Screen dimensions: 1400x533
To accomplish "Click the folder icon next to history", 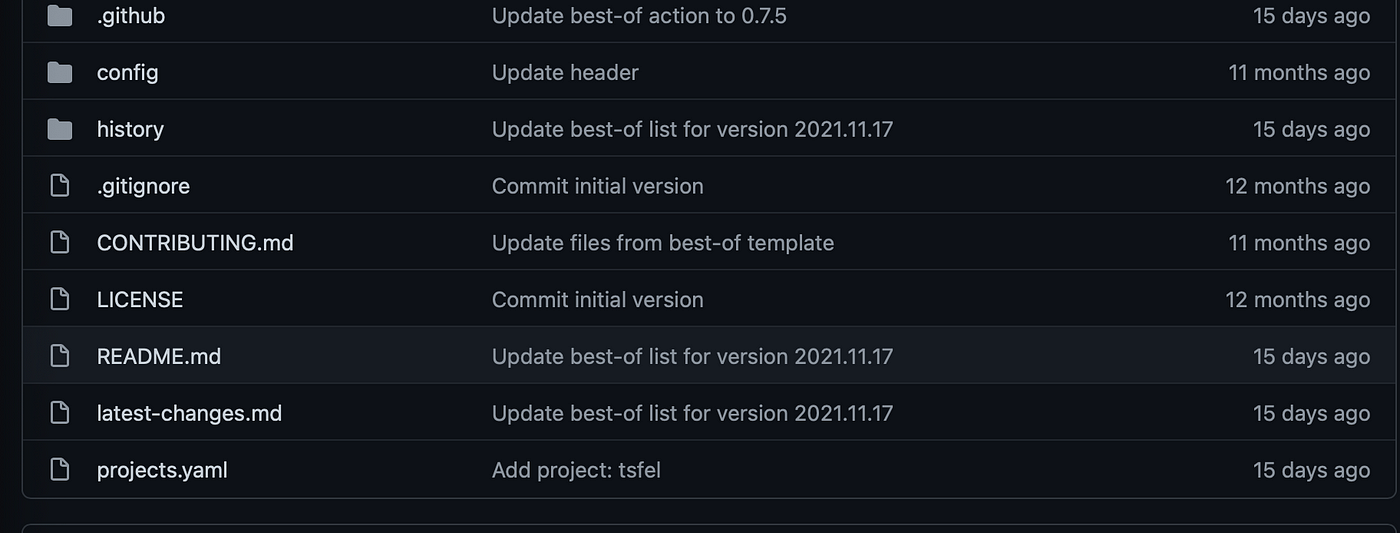I will click(60, 129).
